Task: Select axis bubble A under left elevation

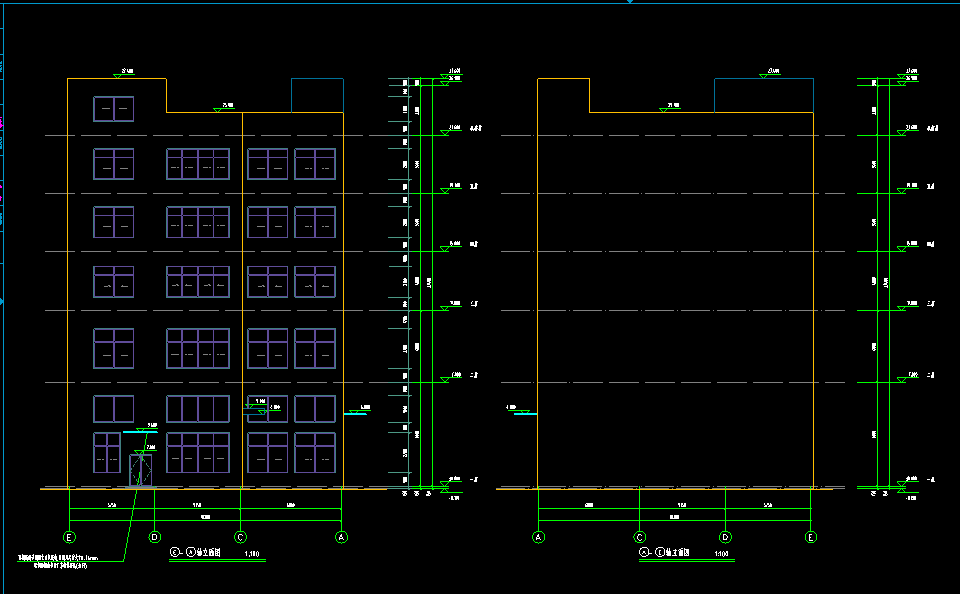Action: 342,537
